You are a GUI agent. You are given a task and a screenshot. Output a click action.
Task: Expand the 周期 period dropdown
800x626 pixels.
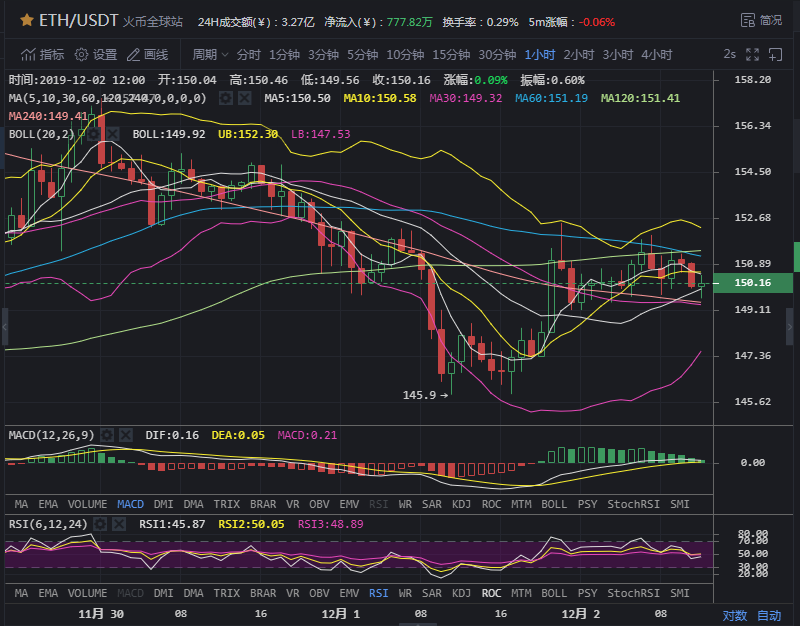(210, 55)
